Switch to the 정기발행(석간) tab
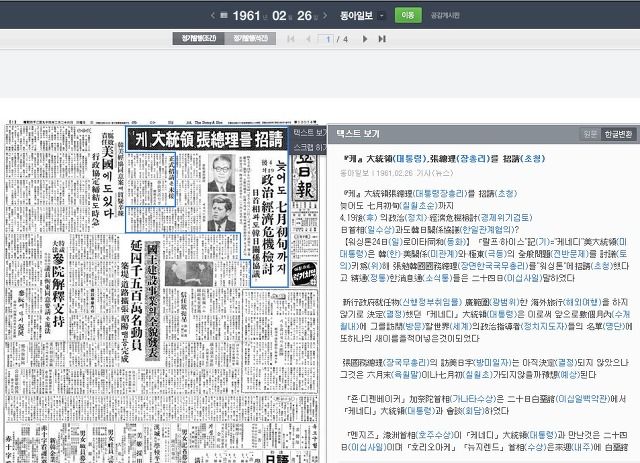 (250, 38)
